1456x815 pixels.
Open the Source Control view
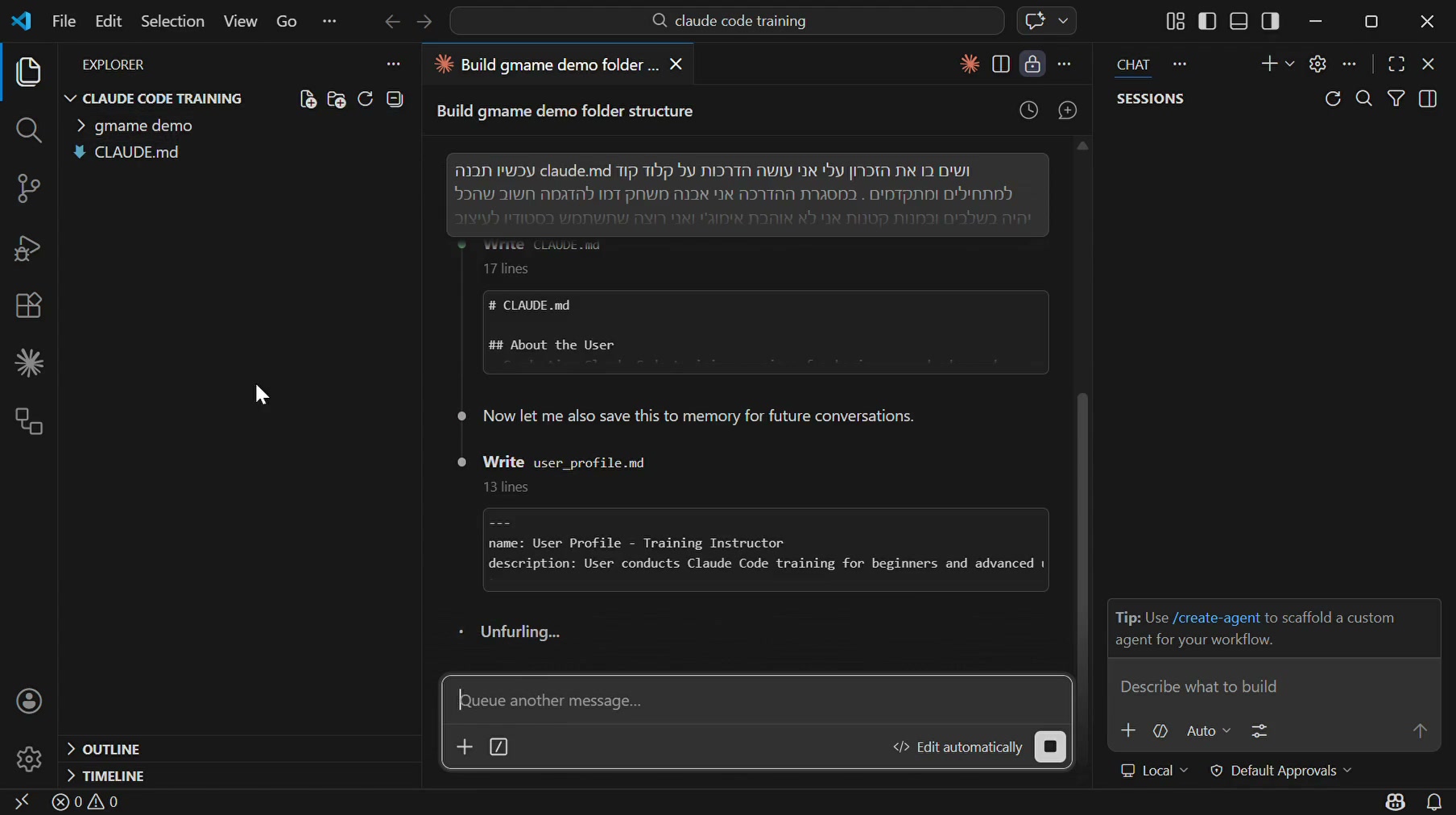click(29, 189)
